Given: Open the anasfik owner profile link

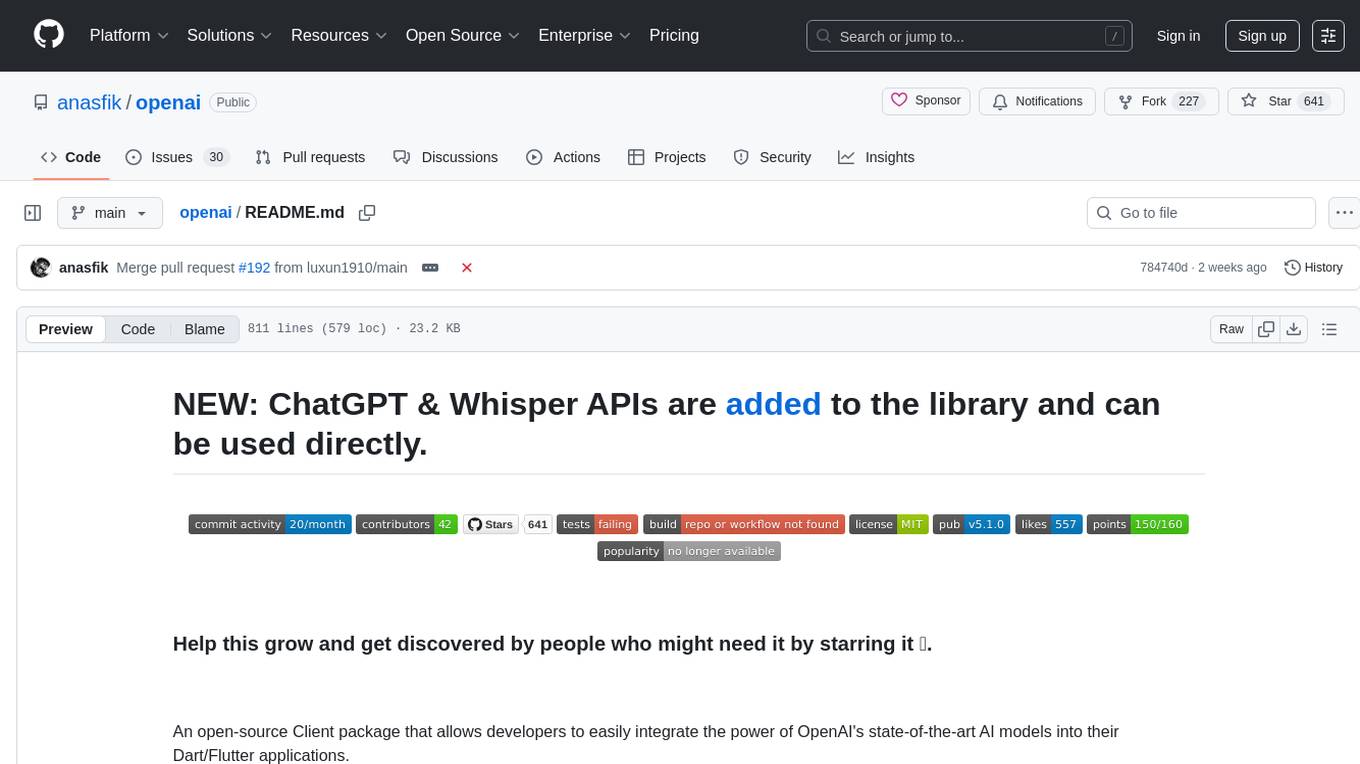Looking at the screenshot, I should pos(90,102).
